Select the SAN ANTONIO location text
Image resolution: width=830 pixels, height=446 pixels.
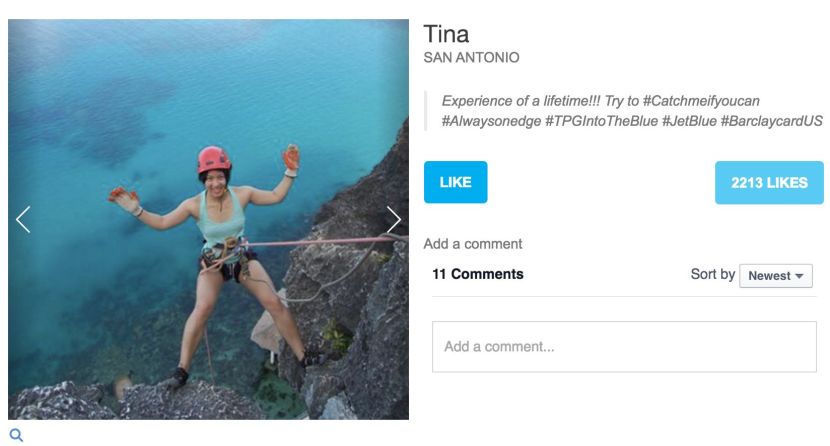[471, 58]
